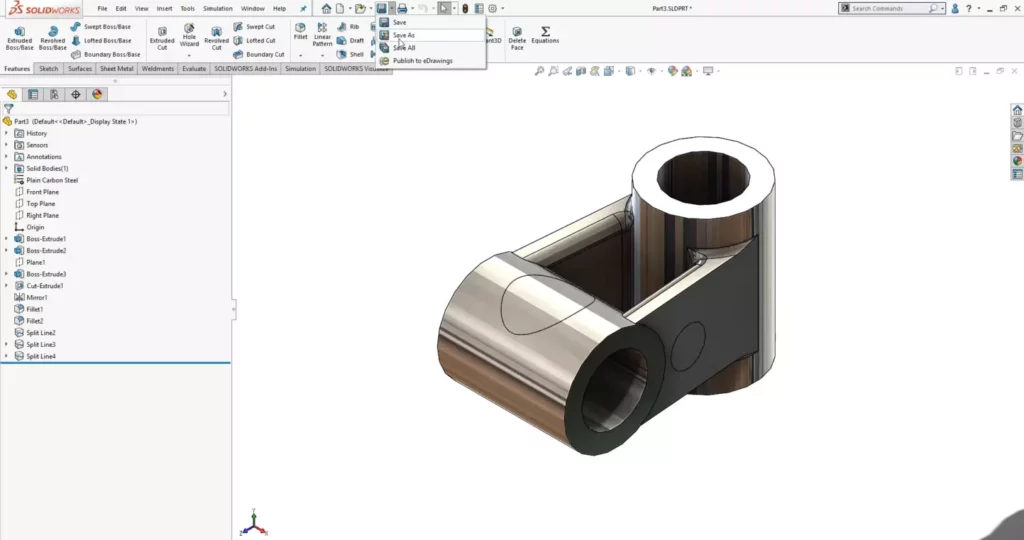This screenshot has height=540, width=1024.
Task: Click the Edit Appearance colored ball icon
Action: 673,71
